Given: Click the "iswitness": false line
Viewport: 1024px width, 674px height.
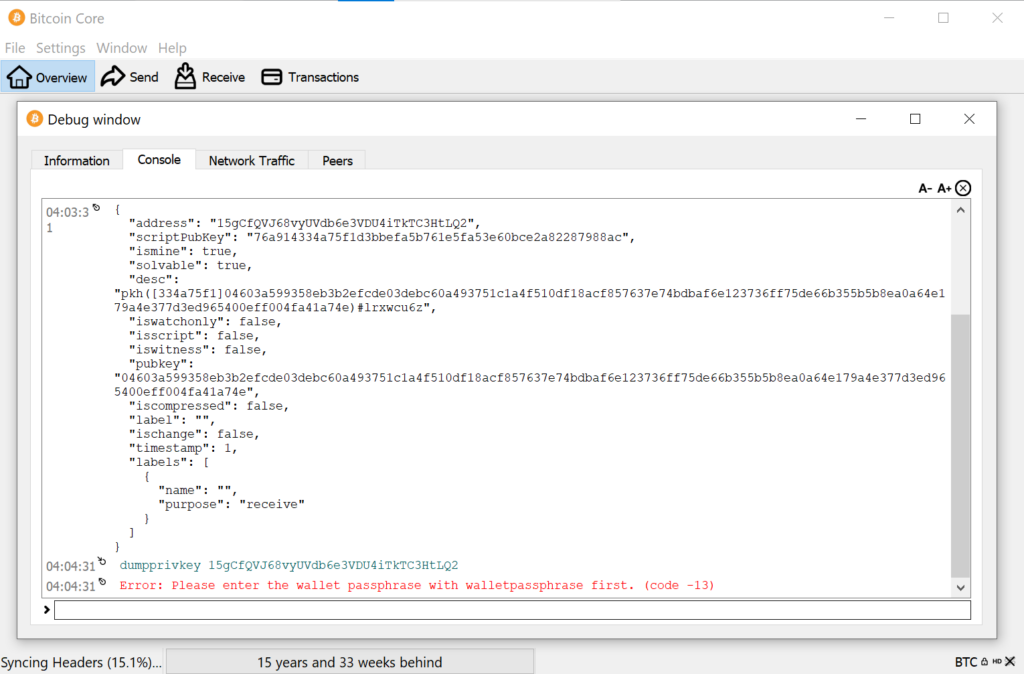Looking at the screenshot, I should pos(197,349).
